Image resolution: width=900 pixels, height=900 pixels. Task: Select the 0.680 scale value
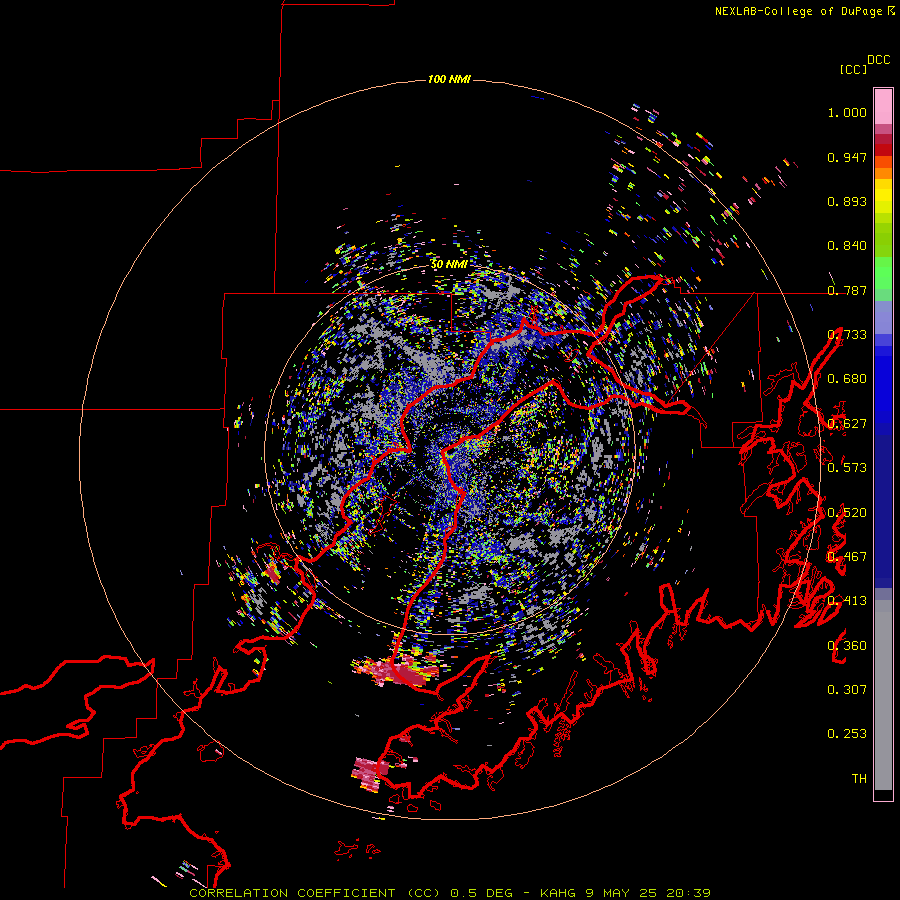847,379
